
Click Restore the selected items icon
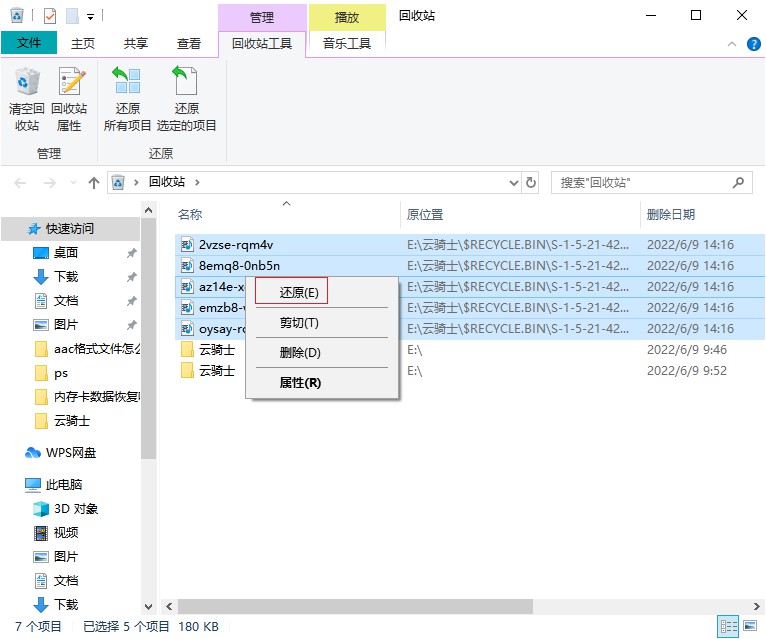pos(186,81)
